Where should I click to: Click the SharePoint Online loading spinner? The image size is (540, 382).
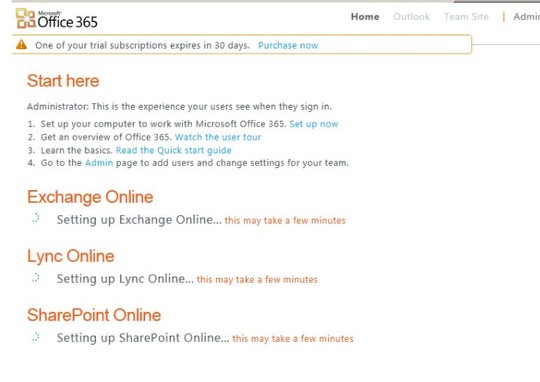pos(36,337)
